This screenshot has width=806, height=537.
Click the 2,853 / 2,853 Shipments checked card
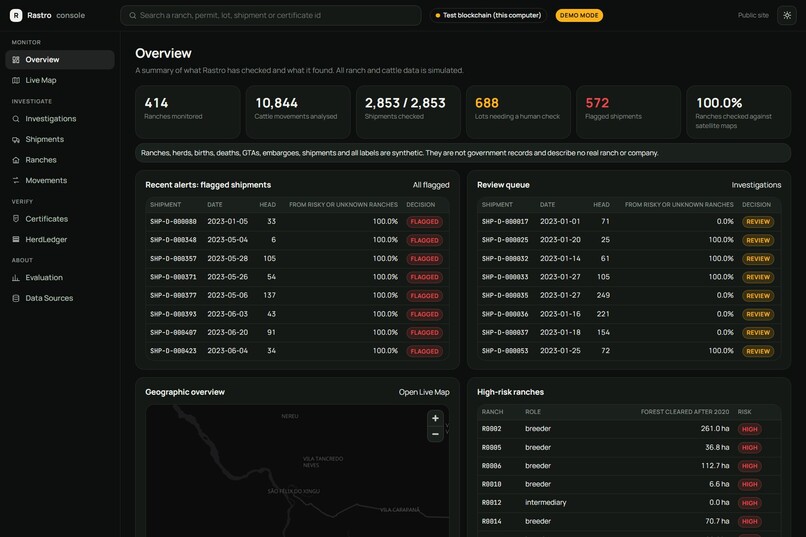coord(408,112)
